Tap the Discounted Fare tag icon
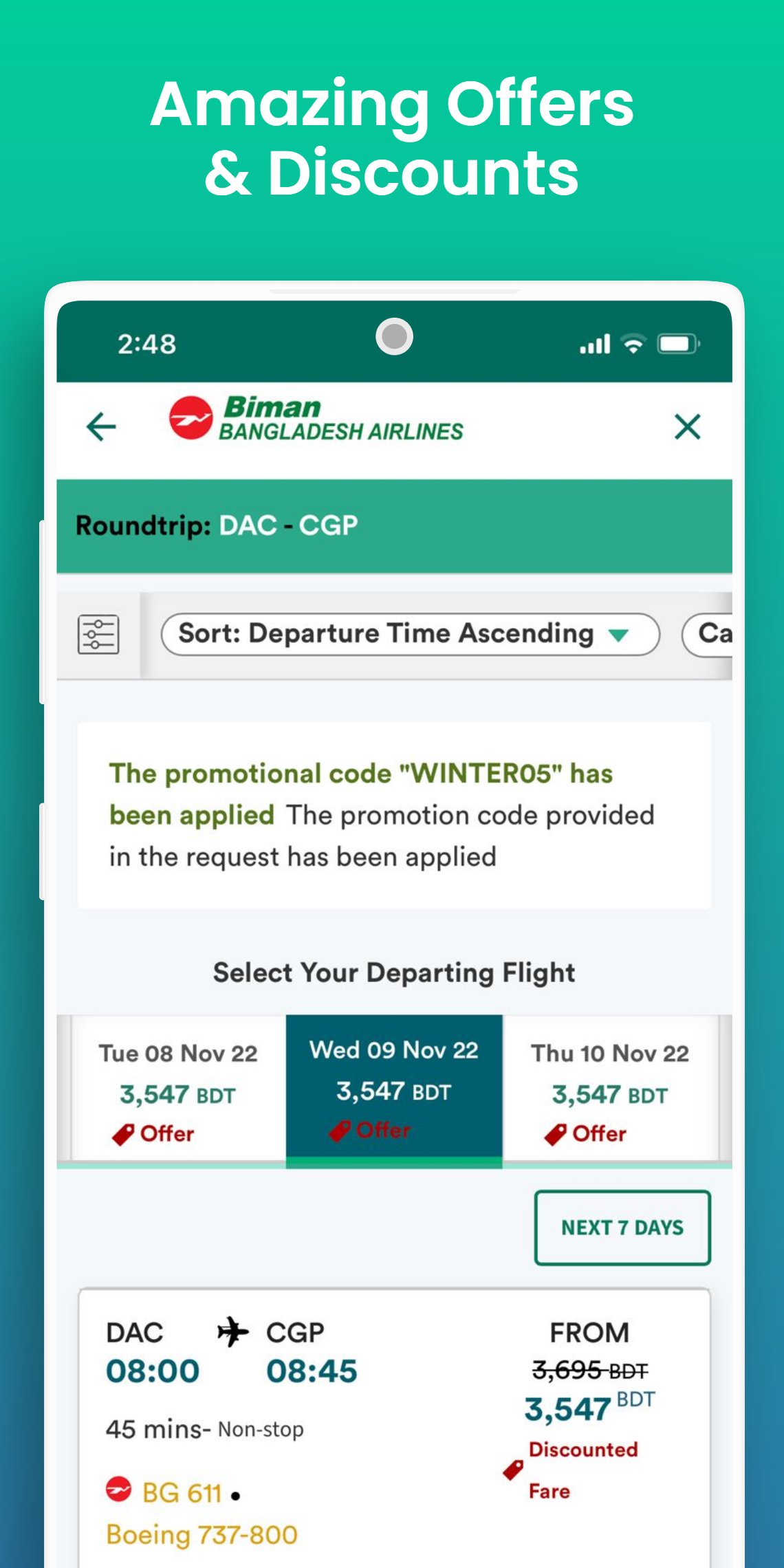This screenshot has width=784, height=1568. [x=513, y=1470]
